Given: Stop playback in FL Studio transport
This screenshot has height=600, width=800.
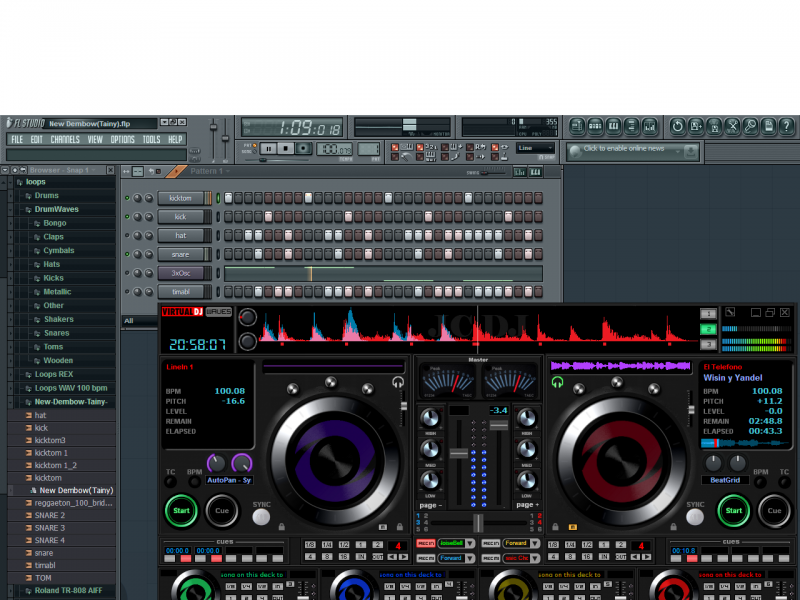Looking at the screenshot, I should pos(286,148).
